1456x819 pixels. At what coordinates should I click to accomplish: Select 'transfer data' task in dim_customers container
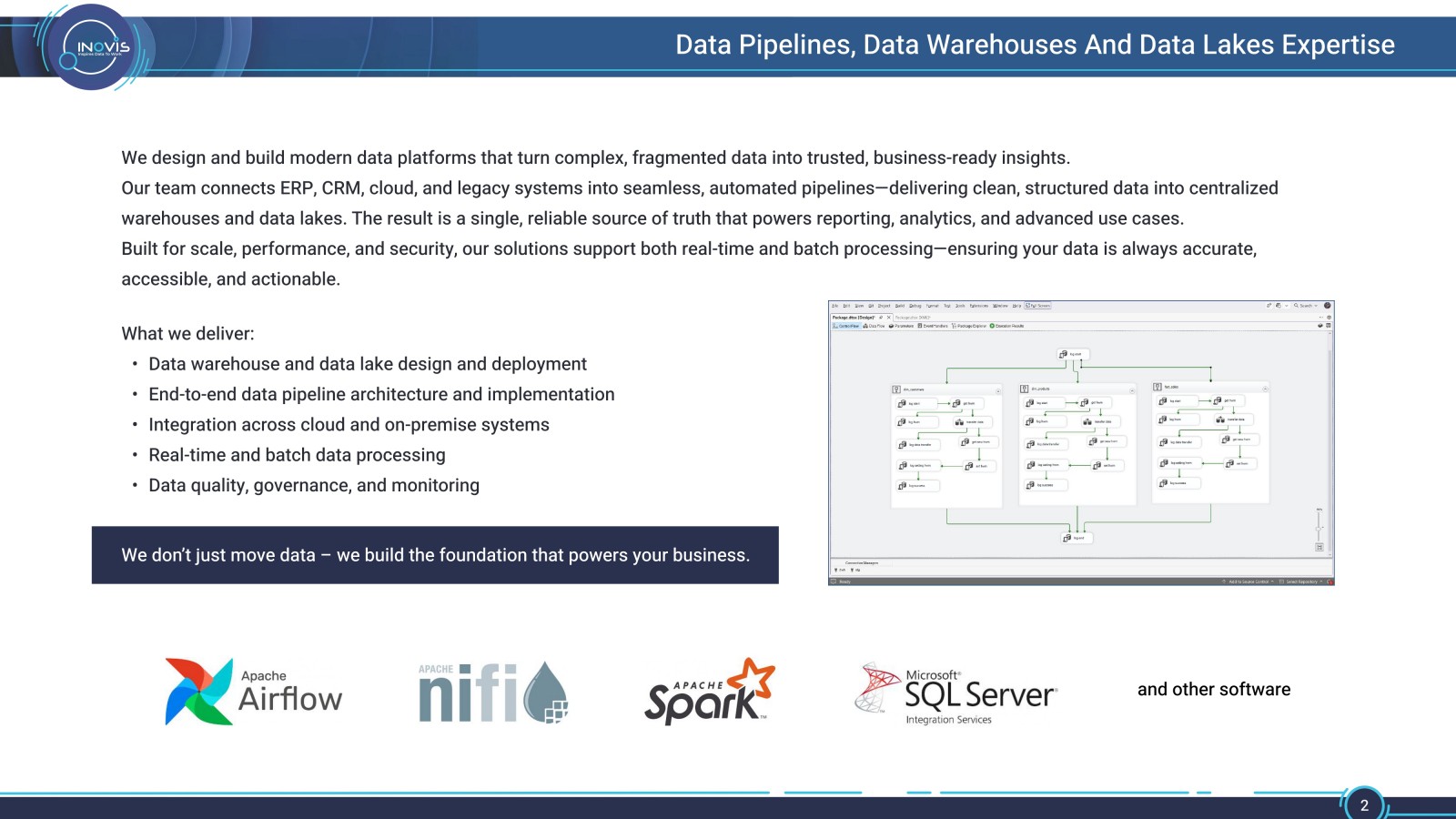(x=973, y=422)
